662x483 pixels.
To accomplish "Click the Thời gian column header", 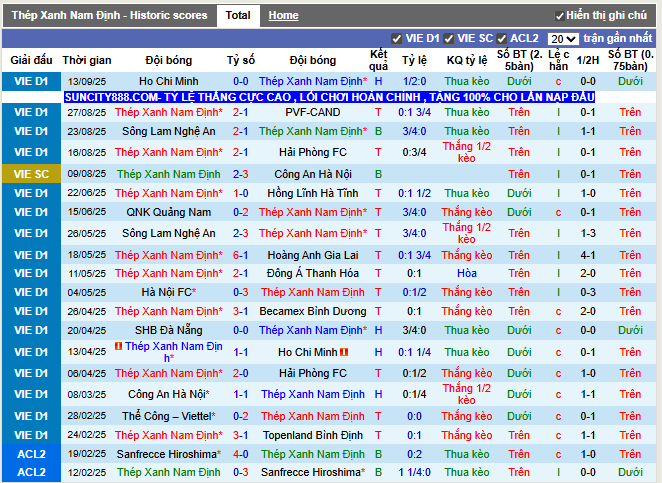I will click(87, 60).
